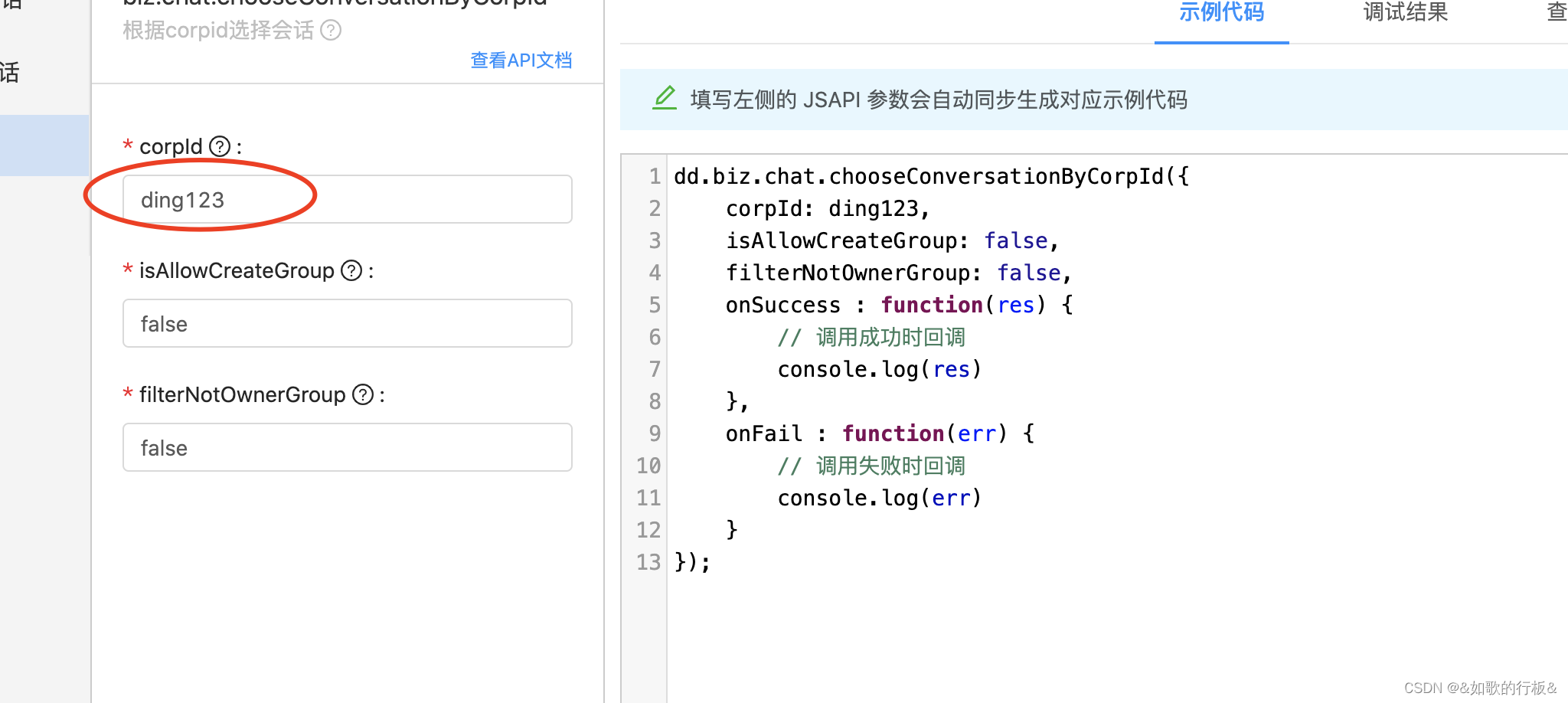This screenshot has height=703, width=1568.
Task: Click the comment 调用失败时回调
Action: [872, 466]
